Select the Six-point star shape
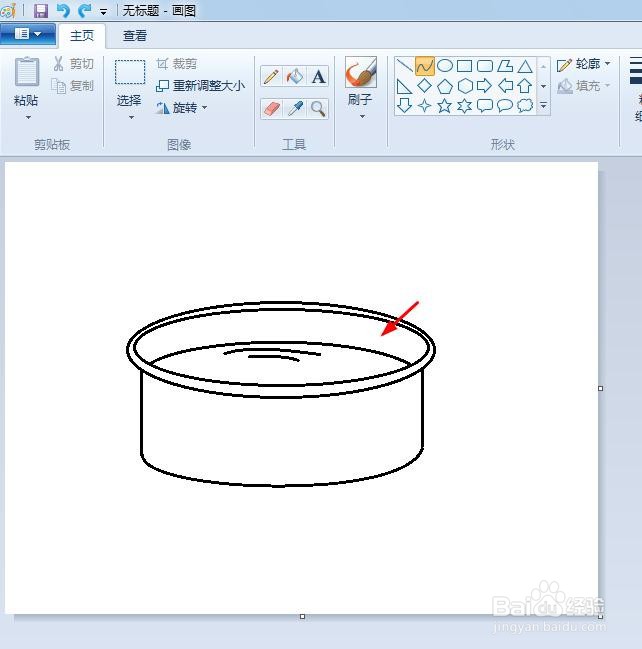The height and width of the screenshot is (649, 642). click(465, 106)
